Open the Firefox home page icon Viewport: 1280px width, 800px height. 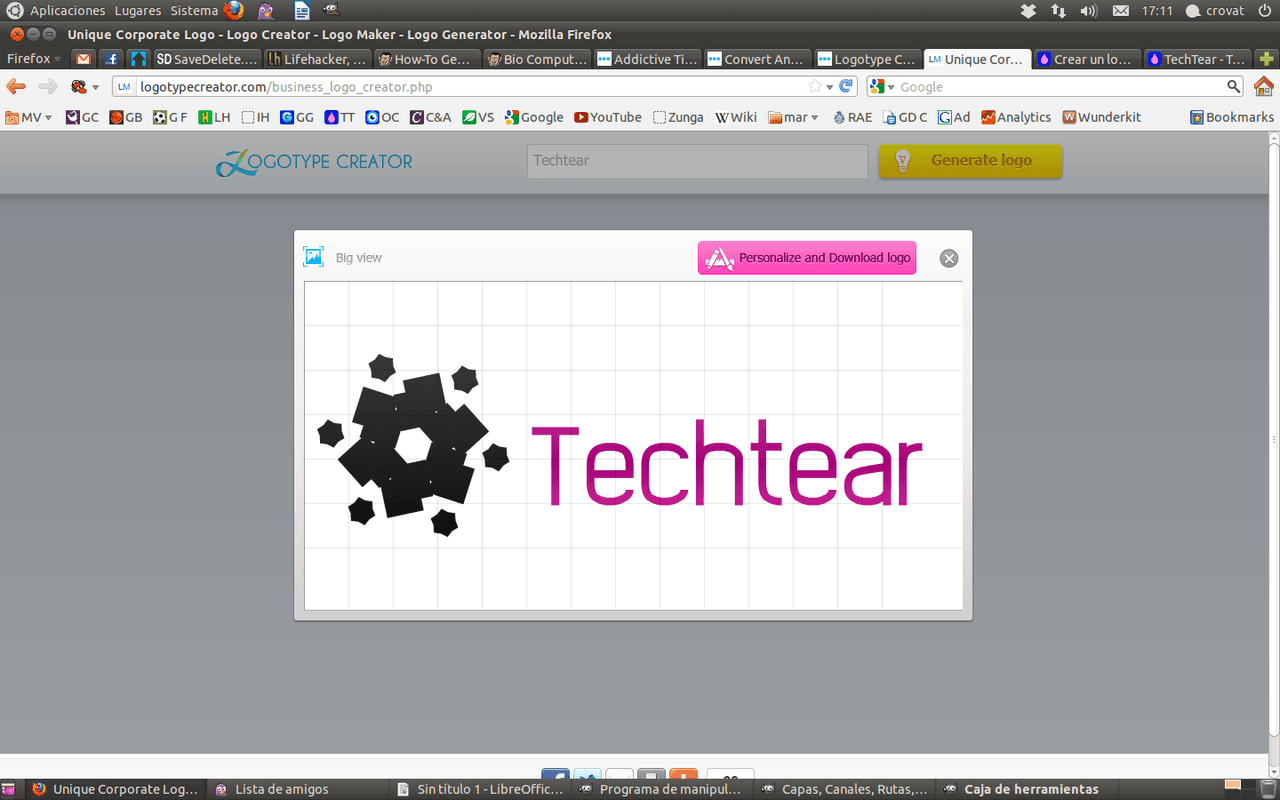coord(1263,87)
